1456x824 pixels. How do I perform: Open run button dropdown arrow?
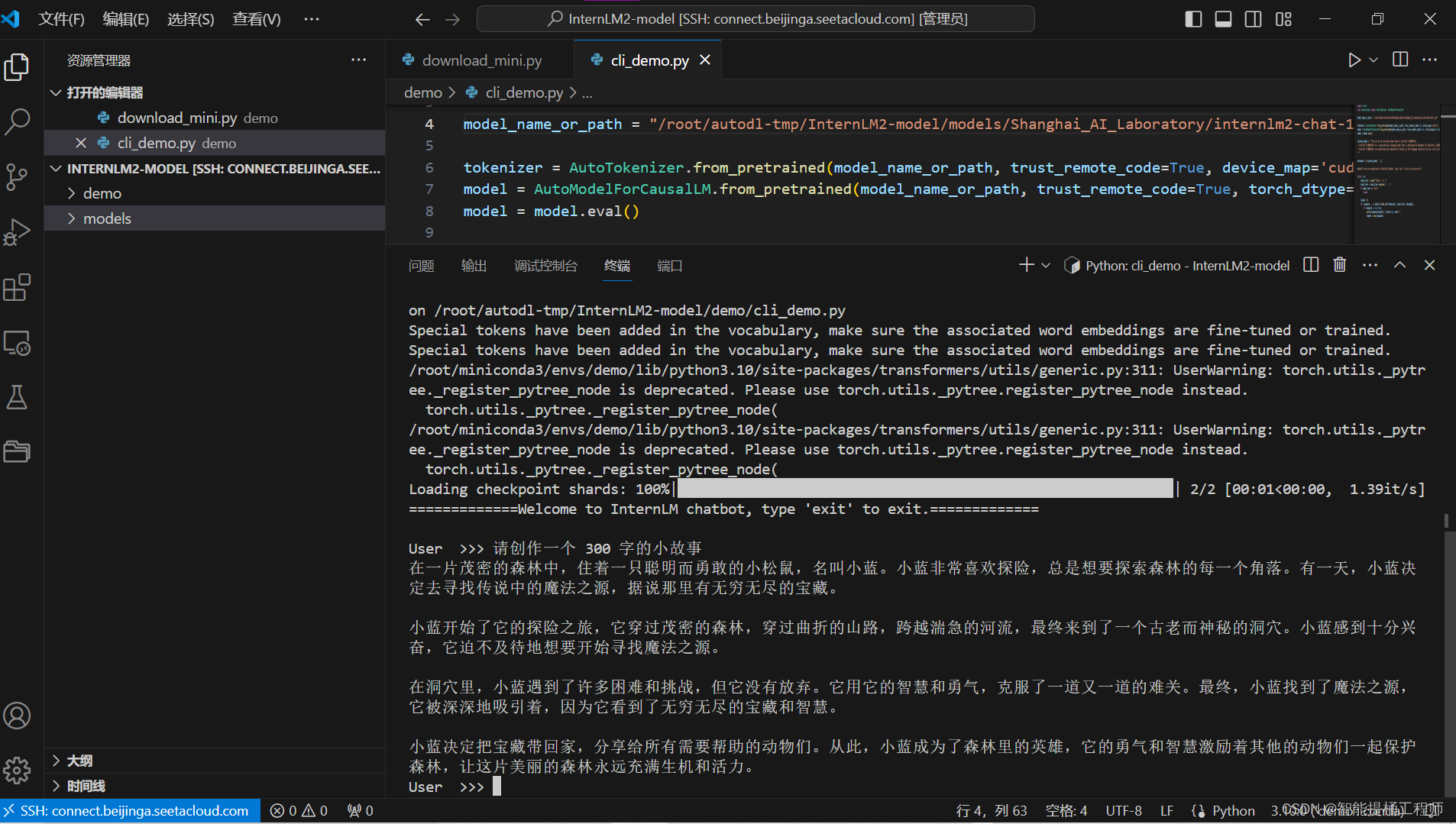pos(1373,60)
